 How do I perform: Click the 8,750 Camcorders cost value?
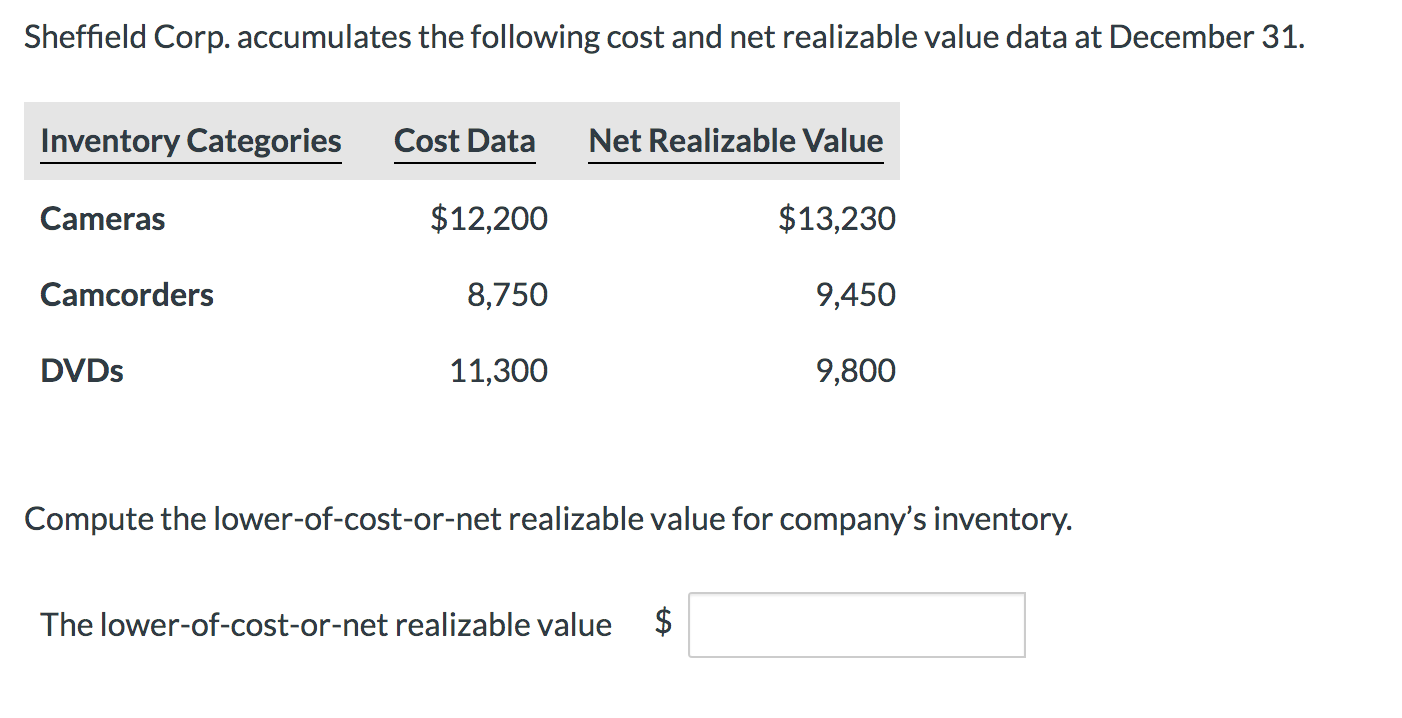point(507,295)
